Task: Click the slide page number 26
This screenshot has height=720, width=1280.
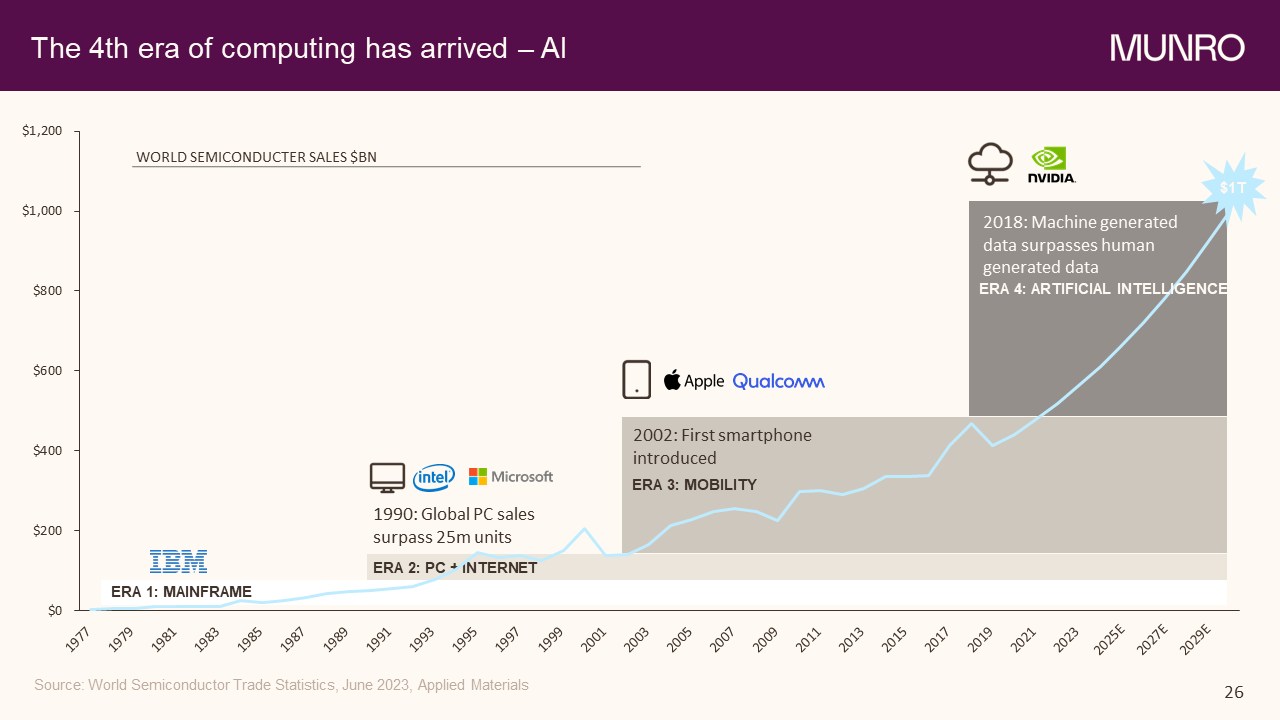Action: [x=1234, y=692]
